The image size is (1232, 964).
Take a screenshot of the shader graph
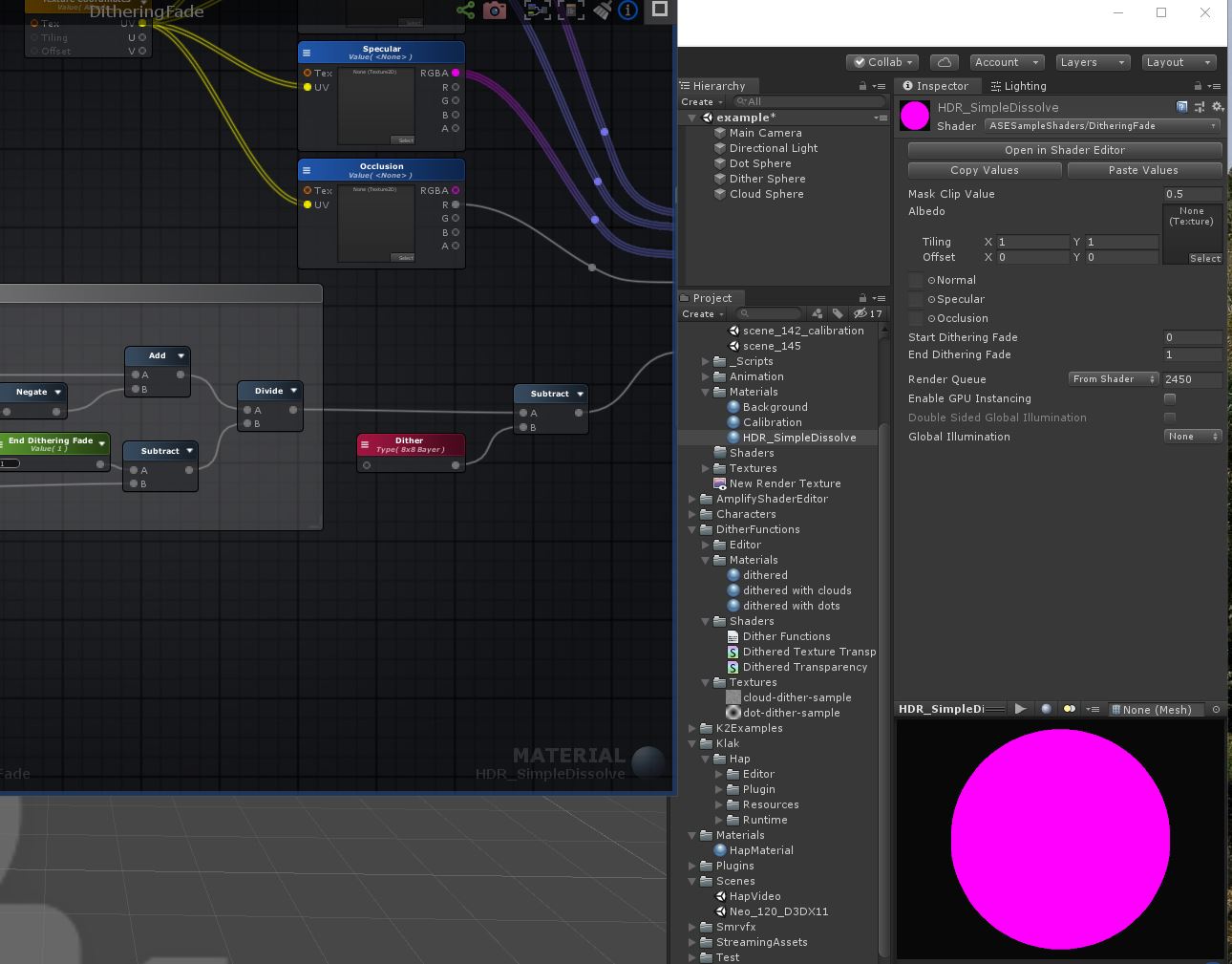[x=494, y=11]
